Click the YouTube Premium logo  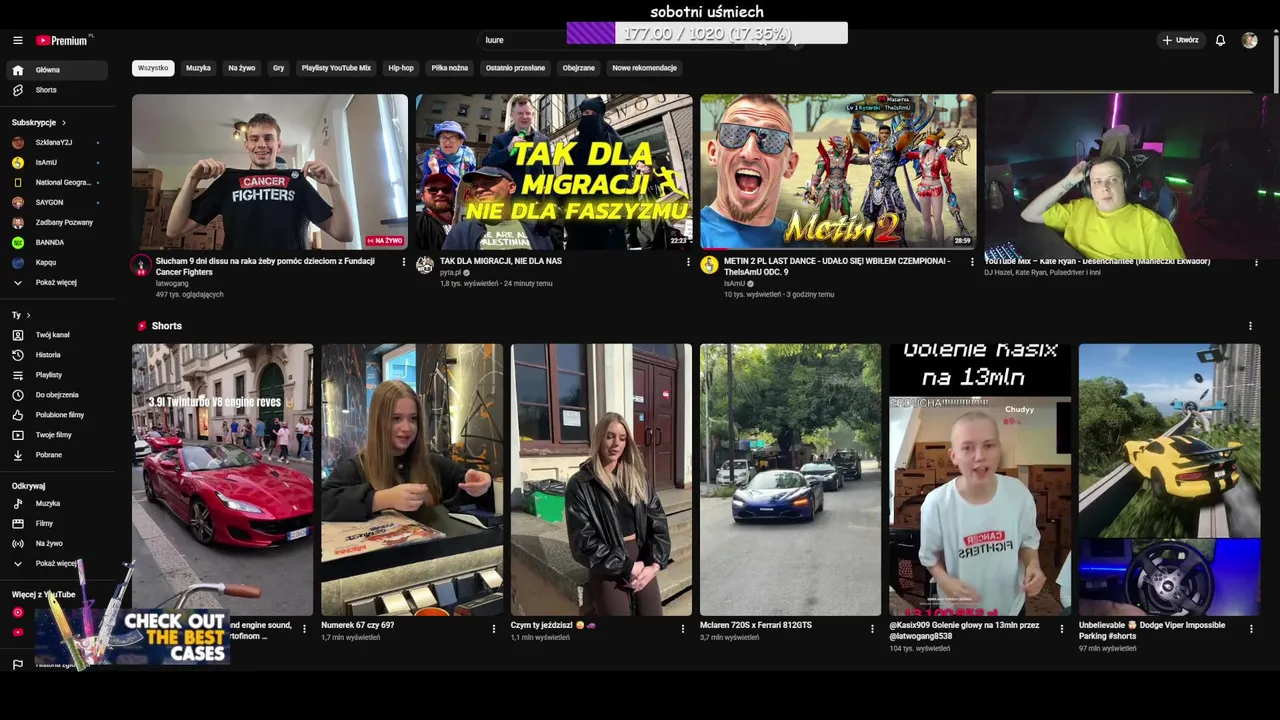pos(63,40)
